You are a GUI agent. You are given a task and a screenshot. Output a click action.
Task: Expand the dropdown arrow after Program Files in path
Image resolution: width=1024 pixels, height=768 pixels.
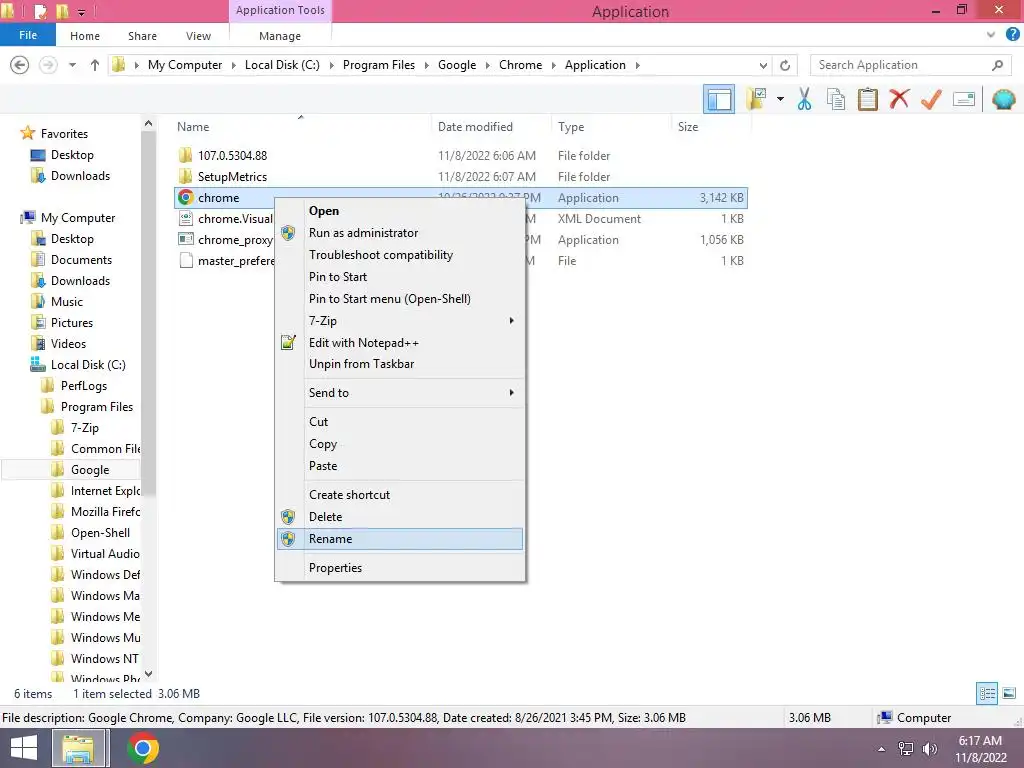click(x=426, y=65)
